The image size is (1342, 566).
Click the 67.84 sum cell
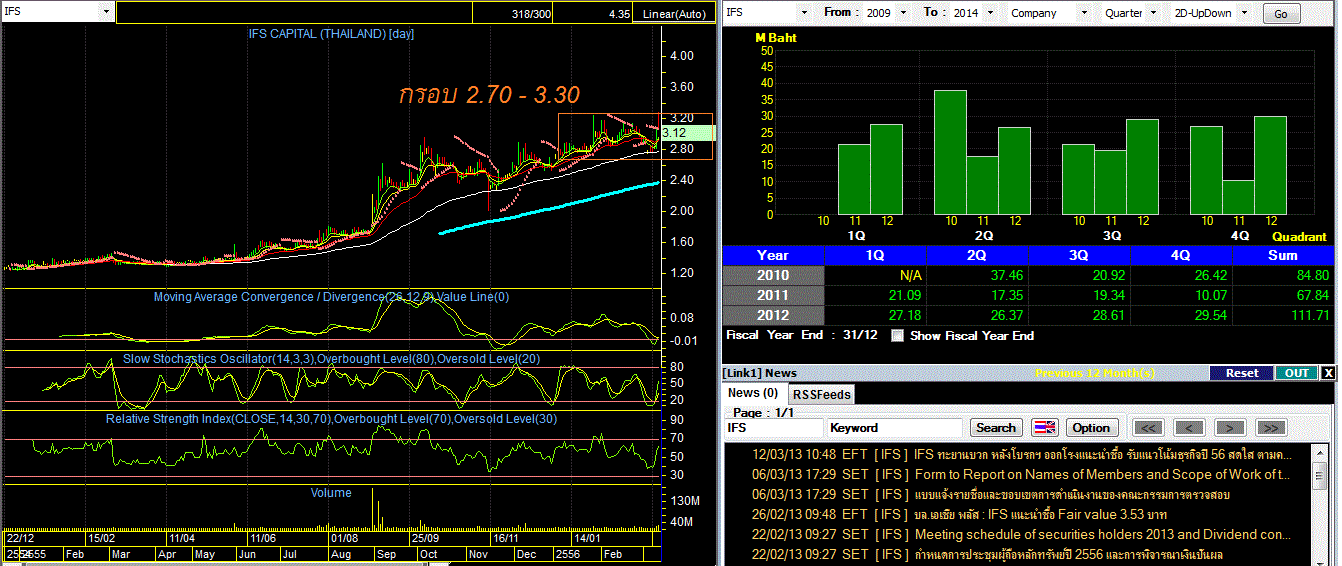pyautogui.click(x=1283, y=295)
